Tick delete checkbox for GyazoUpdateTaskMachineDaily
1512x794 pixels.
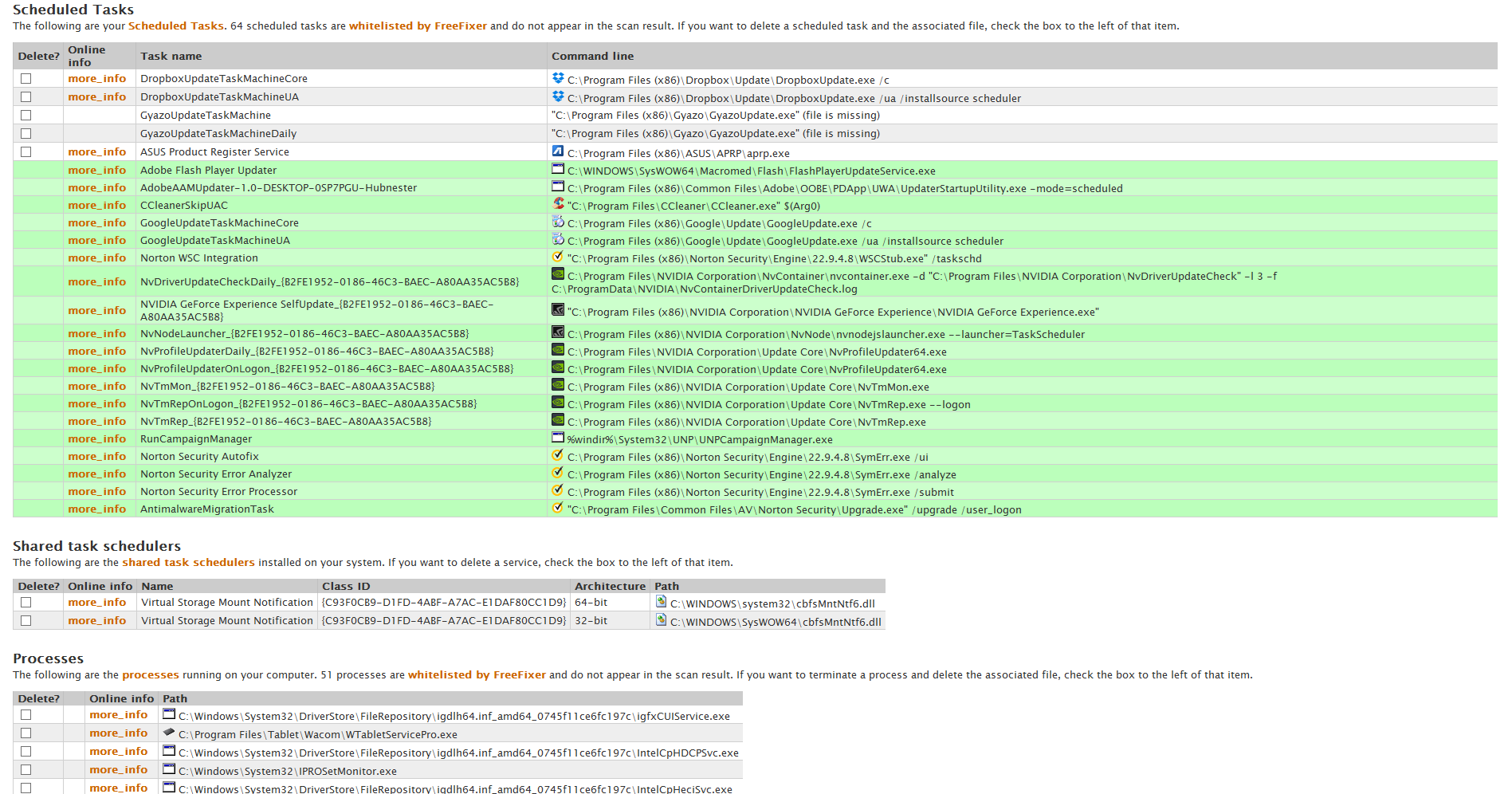click(26, 134)
